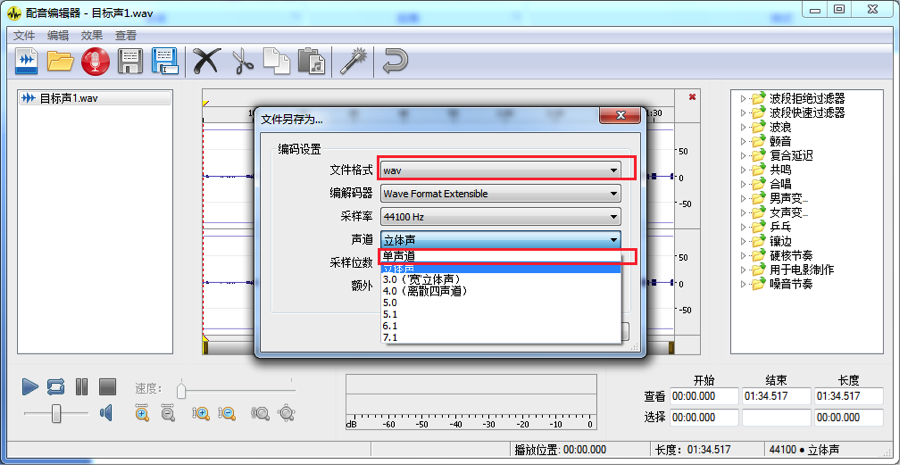Start recording with the red microphone button
Viewport: 900px width, 465px height.
(95, 61)
